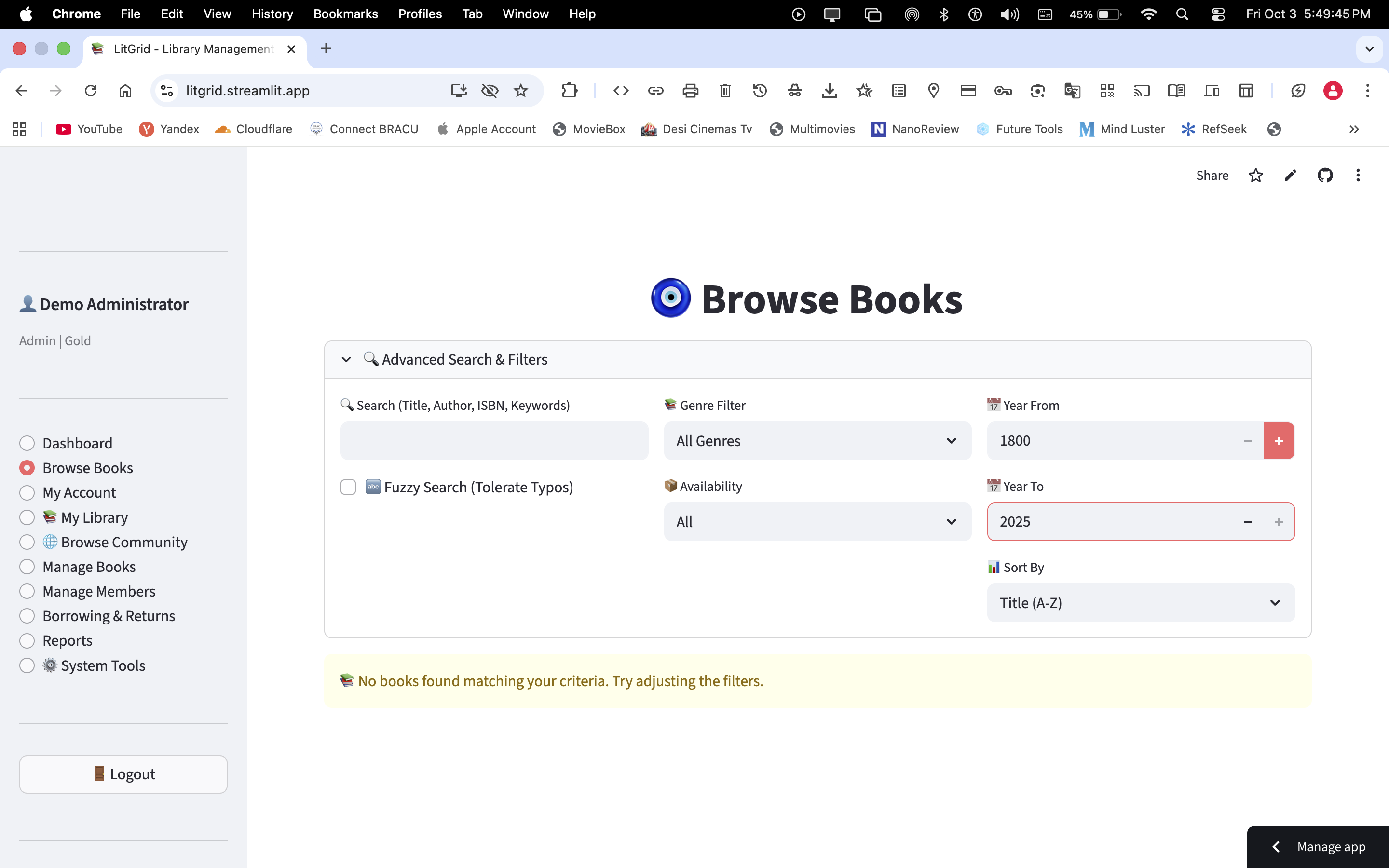Open the Genre Filter dropdown
The height and width of the screenshot is (868, 1389).
(x=817, y=441)
